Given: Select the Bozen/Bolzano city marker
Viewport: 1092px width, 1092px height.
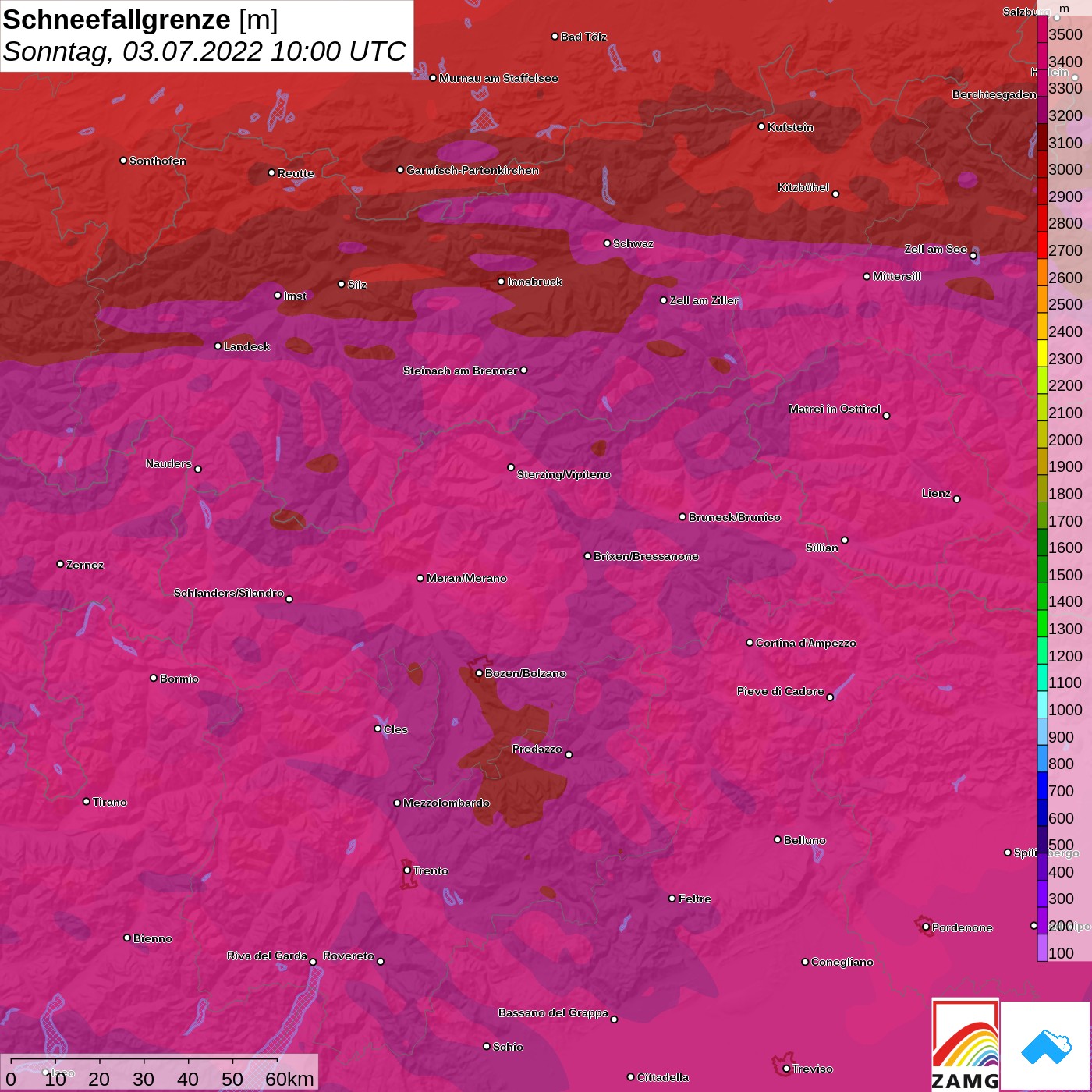Looking at the screenshot, I should pyautogui.click(x=479, y=673).
